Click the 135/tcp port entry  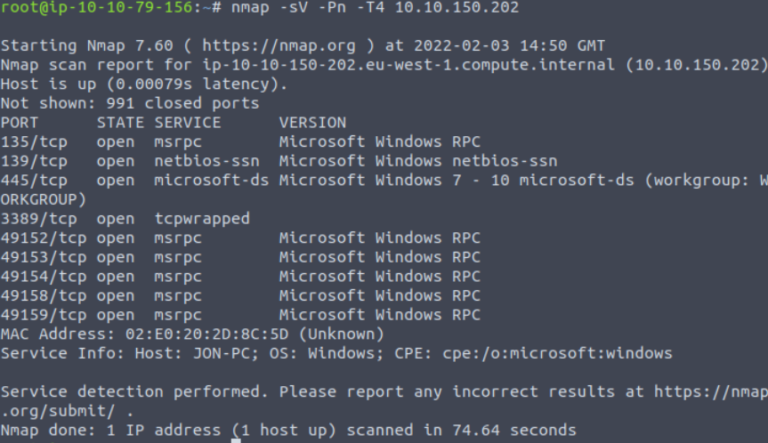click(34, 142)
